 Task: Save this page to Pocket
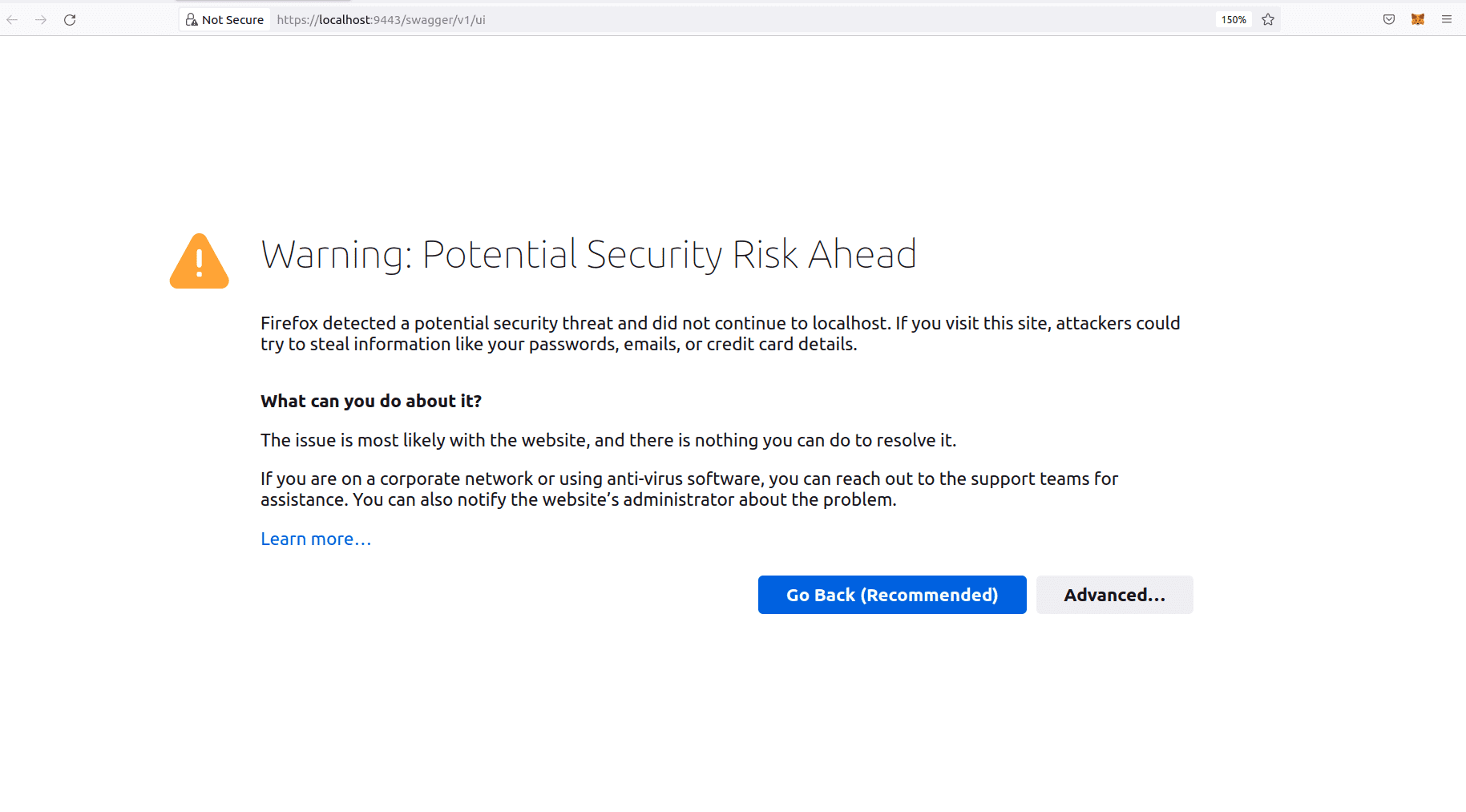coord(1388,19)
